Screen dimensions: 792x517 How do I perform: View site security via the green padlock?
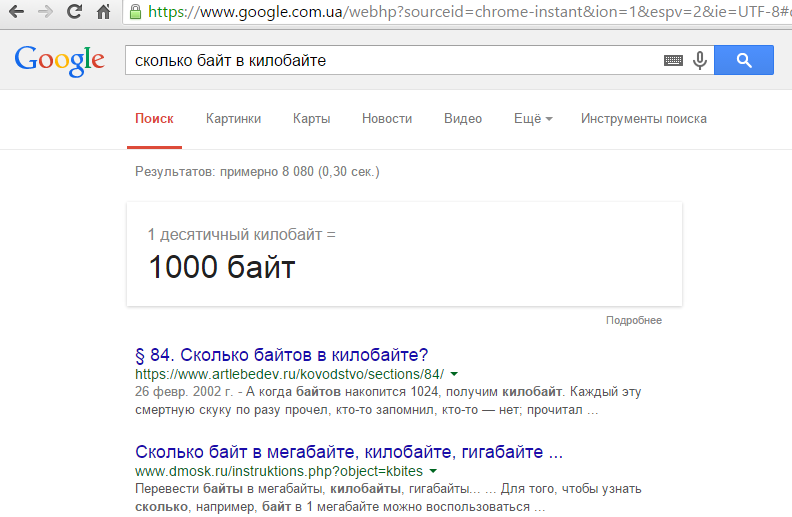(135, 11)
